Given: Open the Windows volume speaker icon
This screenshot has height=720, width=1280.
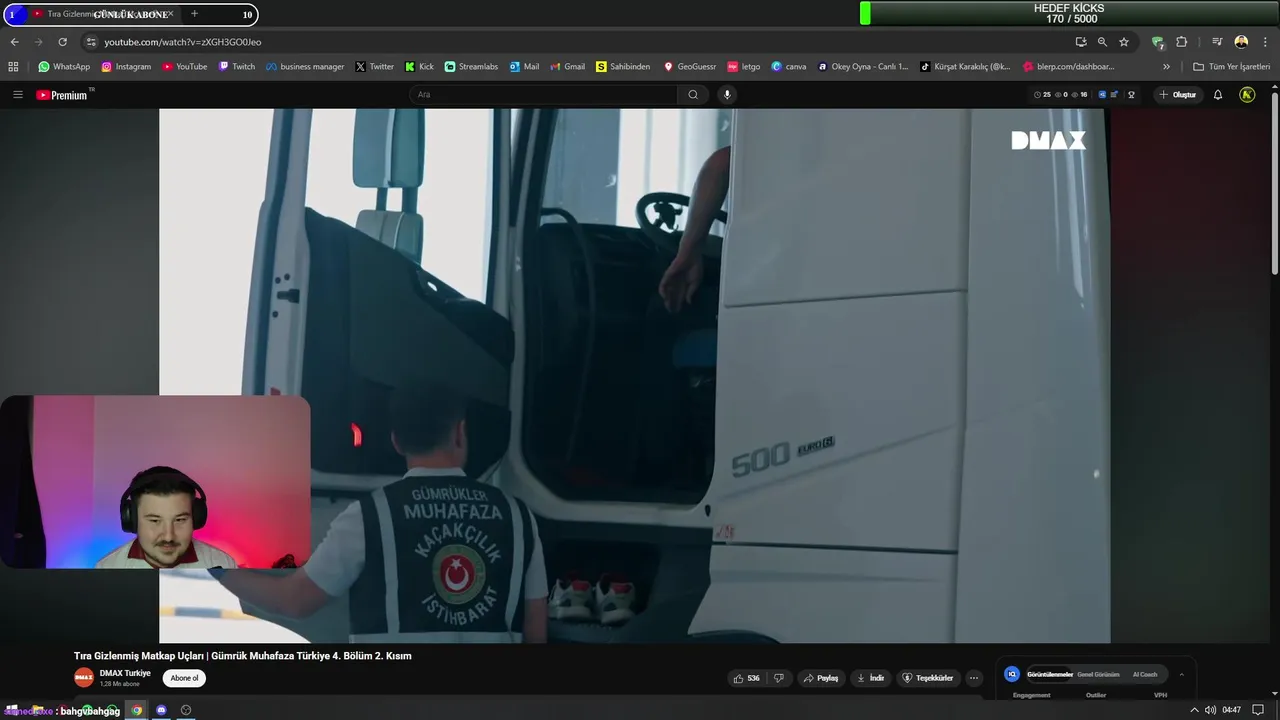Looking at the screenshot, I should coord(1210,710).
